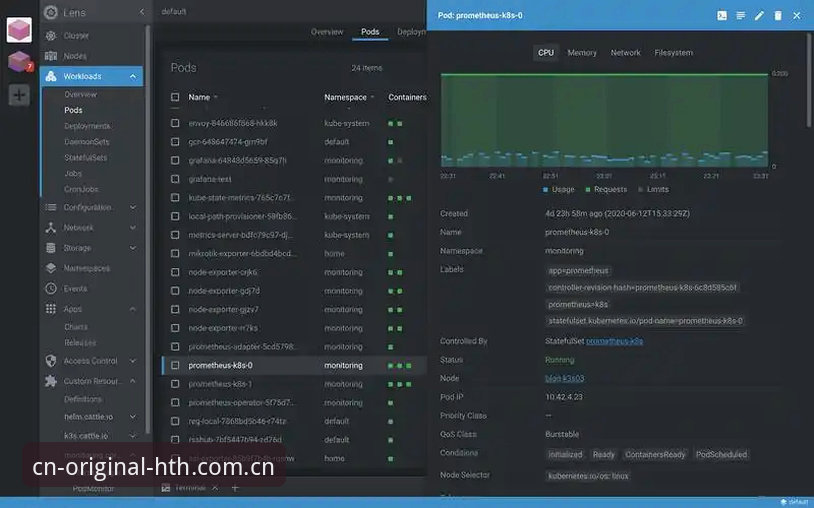This screenshot has width=814, height=508.
Task: Click the Network icon in sidebar
Action: point(51,228)
